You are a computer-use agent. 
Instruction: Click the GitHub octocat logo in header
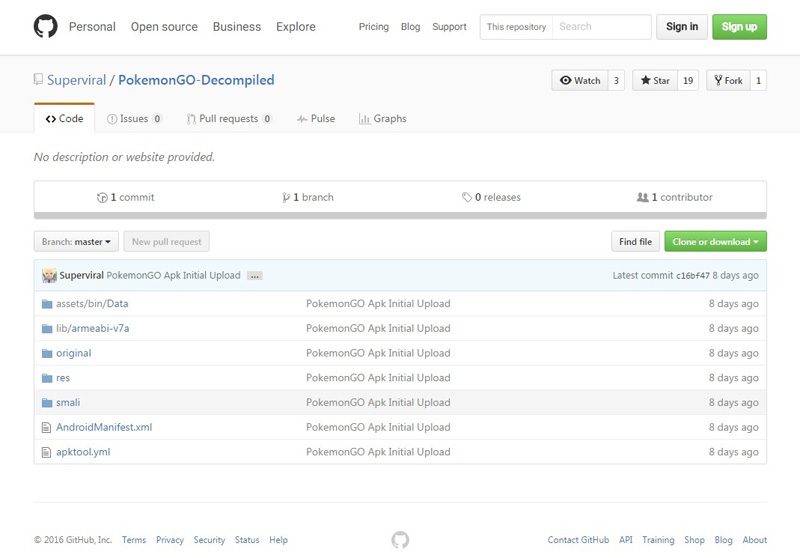[x=45, y=26]
